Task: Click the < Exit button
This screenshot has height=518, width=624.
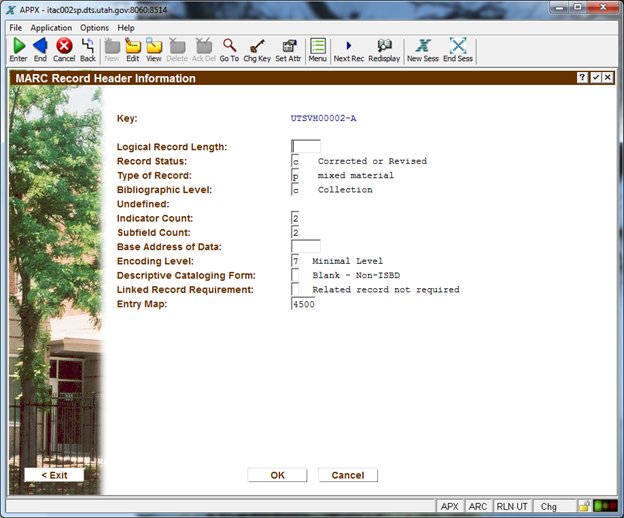Action: coord(54,475)
